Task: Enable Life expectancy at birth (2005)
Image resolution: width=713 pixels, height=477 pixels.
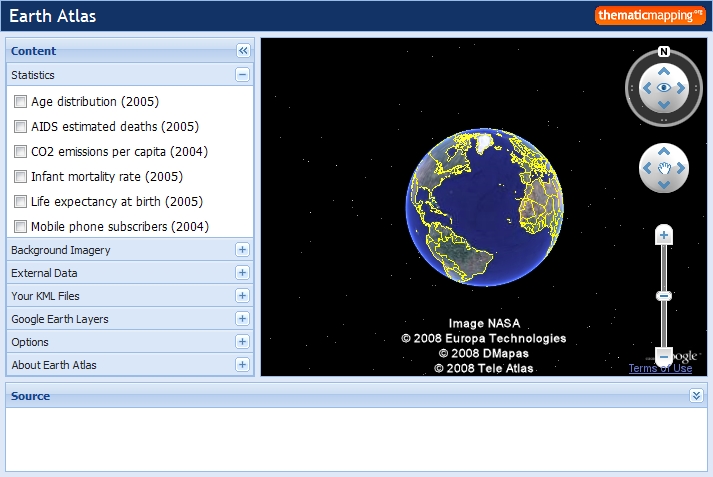Action: point(20,201)
